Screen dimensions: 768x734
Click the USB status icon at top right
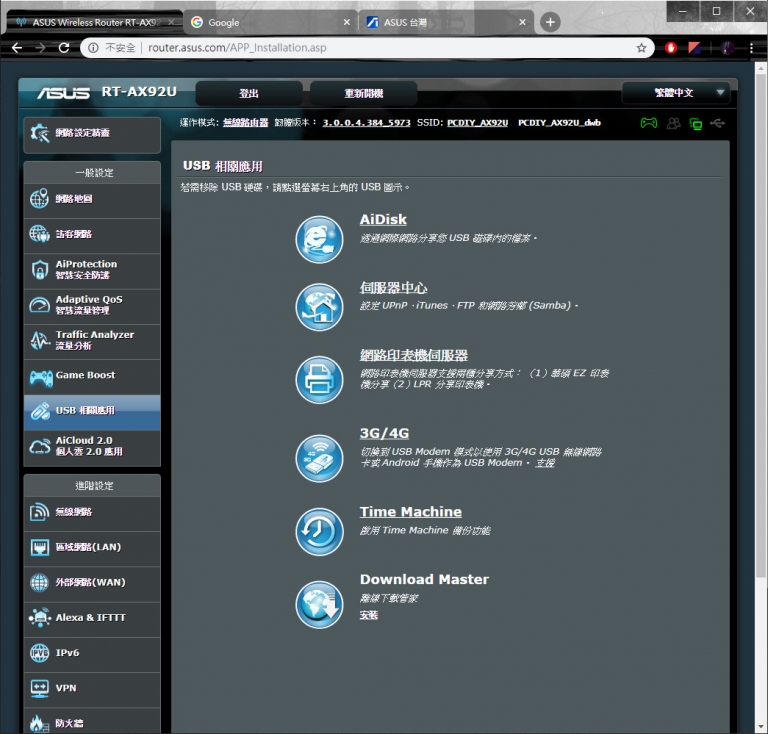pos(718,122)
